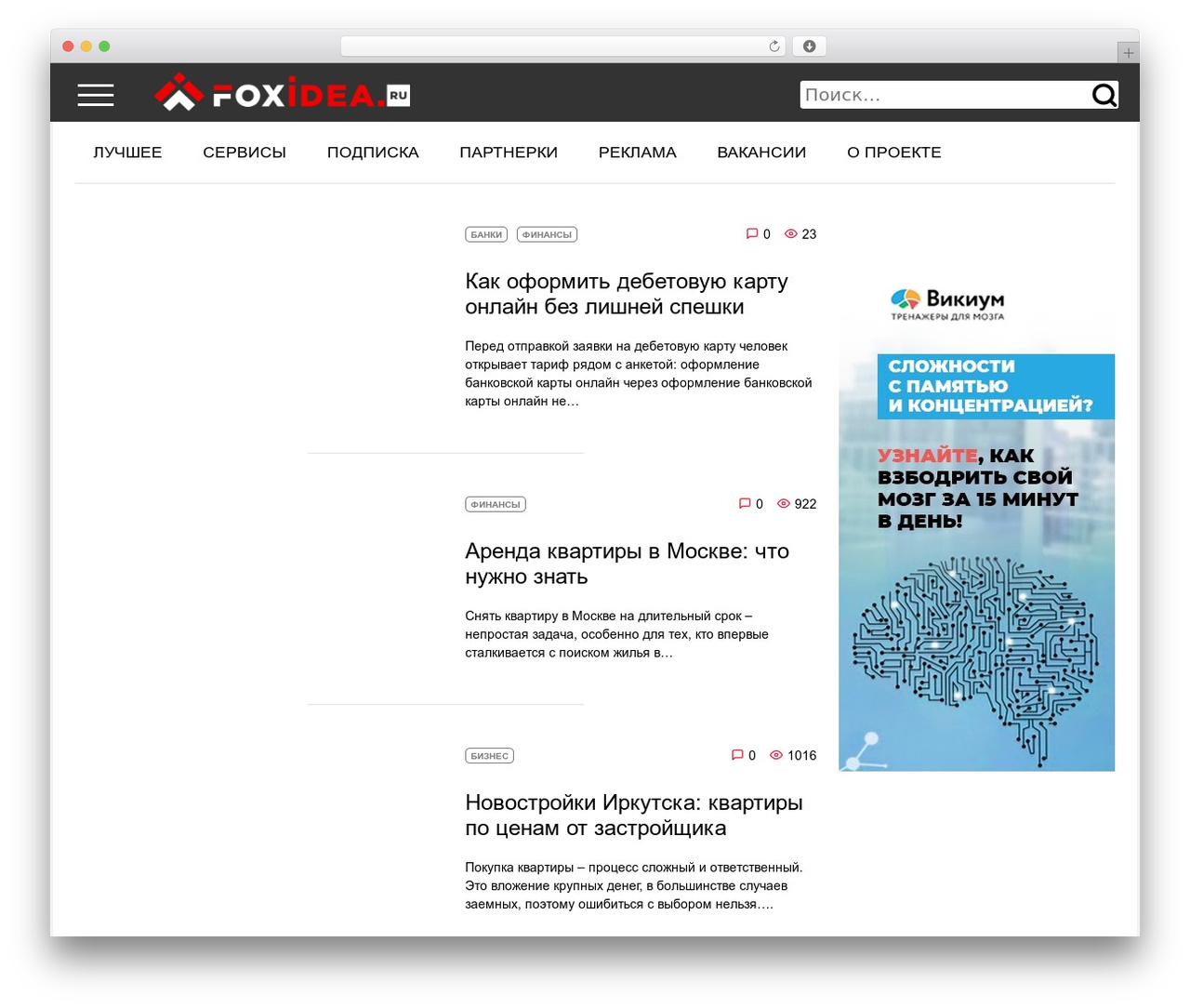This screenshot has height=1008, width=1190.
Task: Open browser downloads button
Action: pyautogui.click(x=810, y=46)
